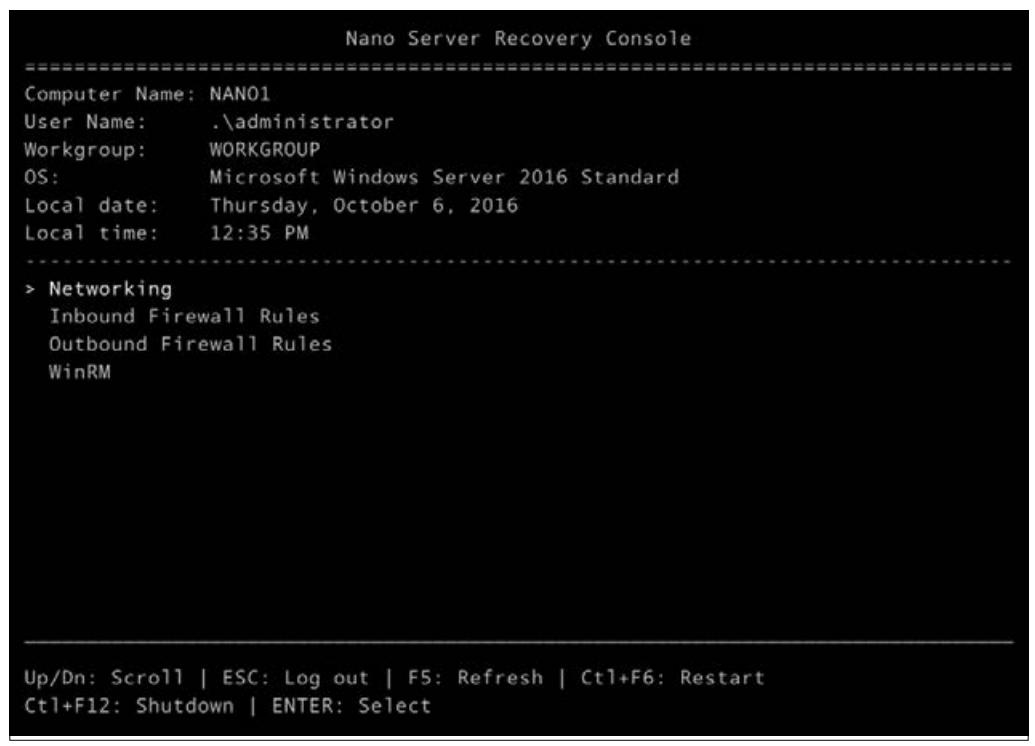
Task: Click the Computer Name label
Action: [x=110, y=94]
